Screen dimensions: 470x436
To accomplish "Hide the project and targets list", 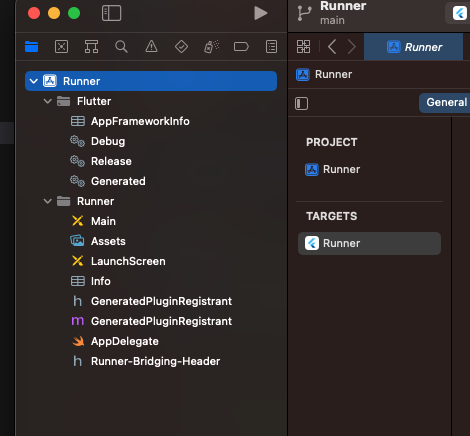I will pyautogui.click(x=301, y=103).
